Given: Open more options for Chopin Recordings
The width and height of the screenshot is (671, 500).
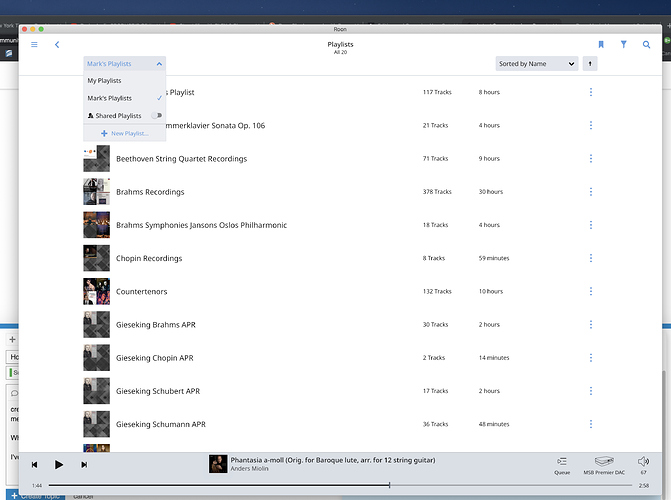Looking at the screenshot, I should click(591, 258).
